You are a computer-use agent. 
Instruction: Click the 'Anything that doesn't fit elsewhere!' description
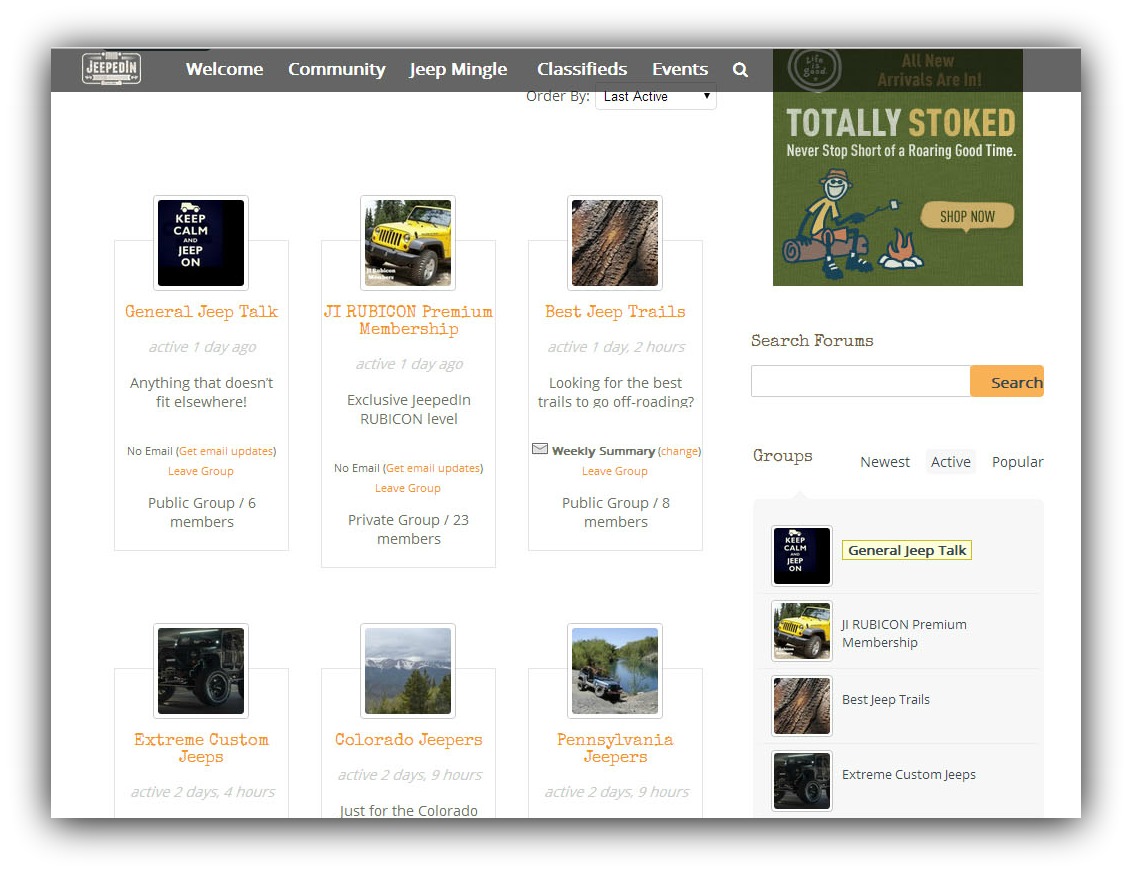pyautogui.click(x=201, y=392)
